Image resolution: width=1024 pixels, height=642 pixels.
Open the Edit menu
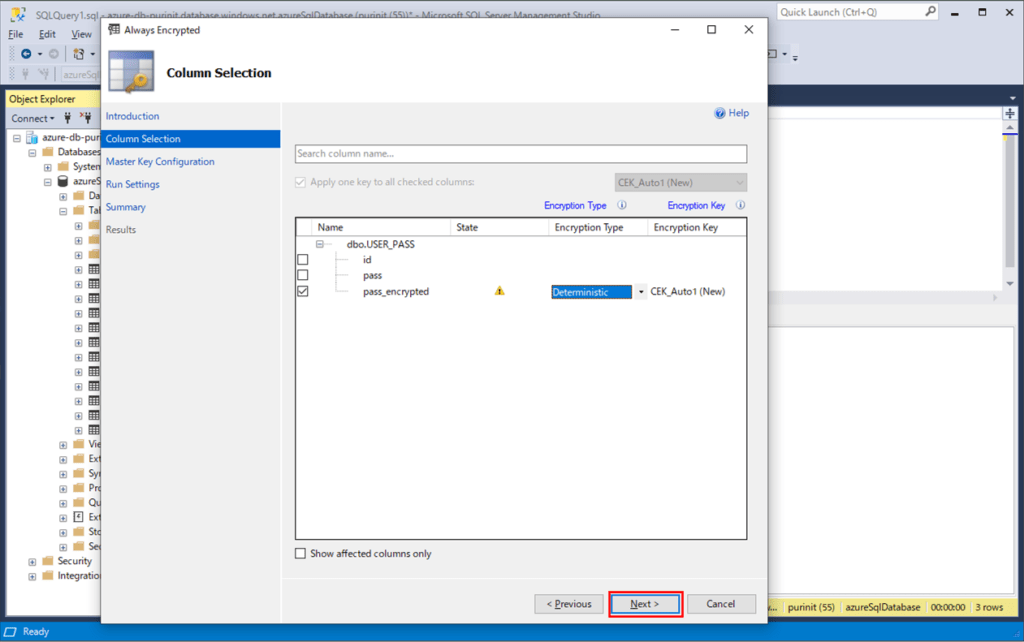(47, 34)
